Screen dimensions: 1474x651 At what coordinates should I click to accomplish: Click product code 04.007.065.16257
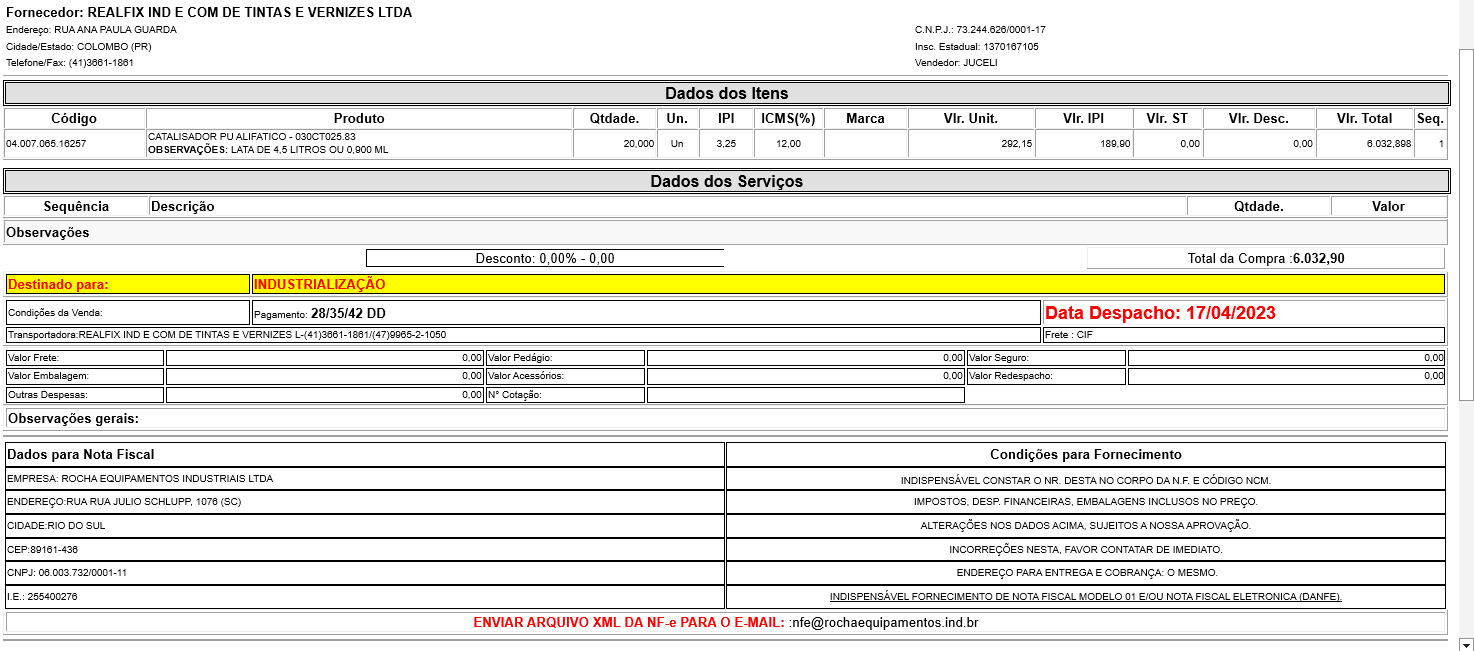47,144
